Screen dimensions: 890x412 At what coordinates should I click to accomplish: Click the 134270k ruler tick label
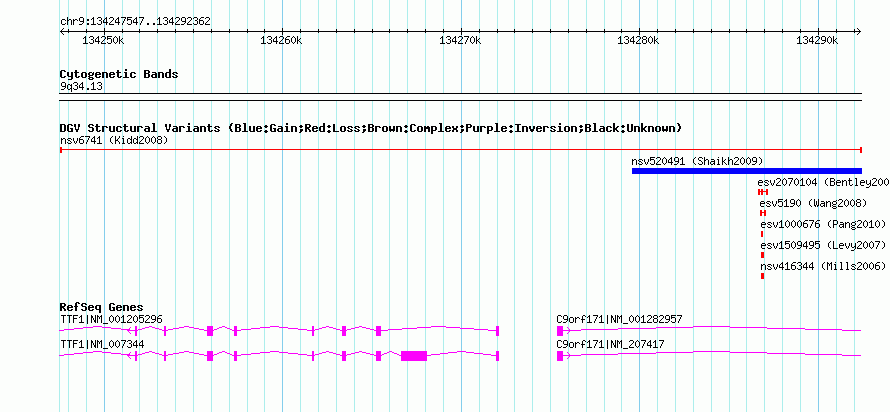[x=461, y=41]
